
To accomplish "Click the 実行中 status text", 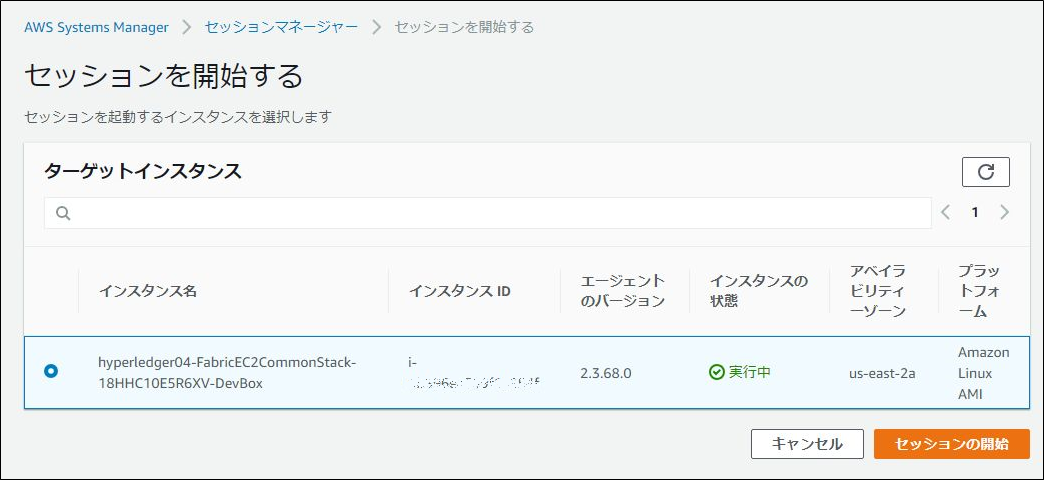I will point(750,372).
